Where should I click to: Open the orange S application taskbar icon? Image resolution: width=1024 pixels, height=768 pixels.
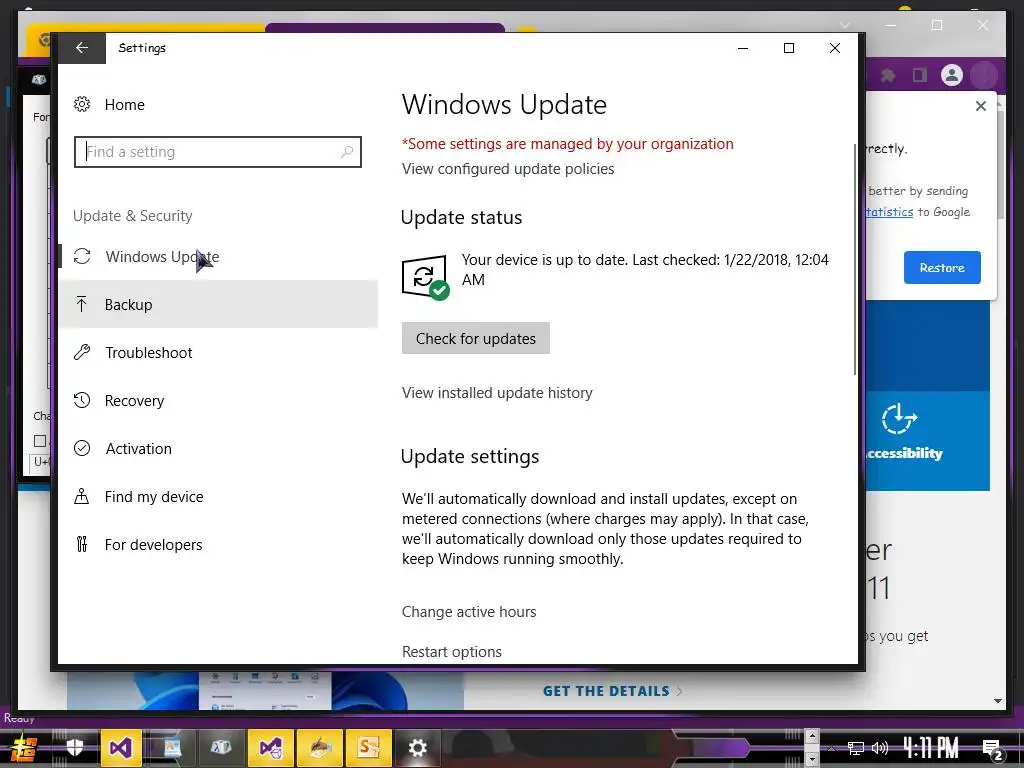(x=368, y=748)
